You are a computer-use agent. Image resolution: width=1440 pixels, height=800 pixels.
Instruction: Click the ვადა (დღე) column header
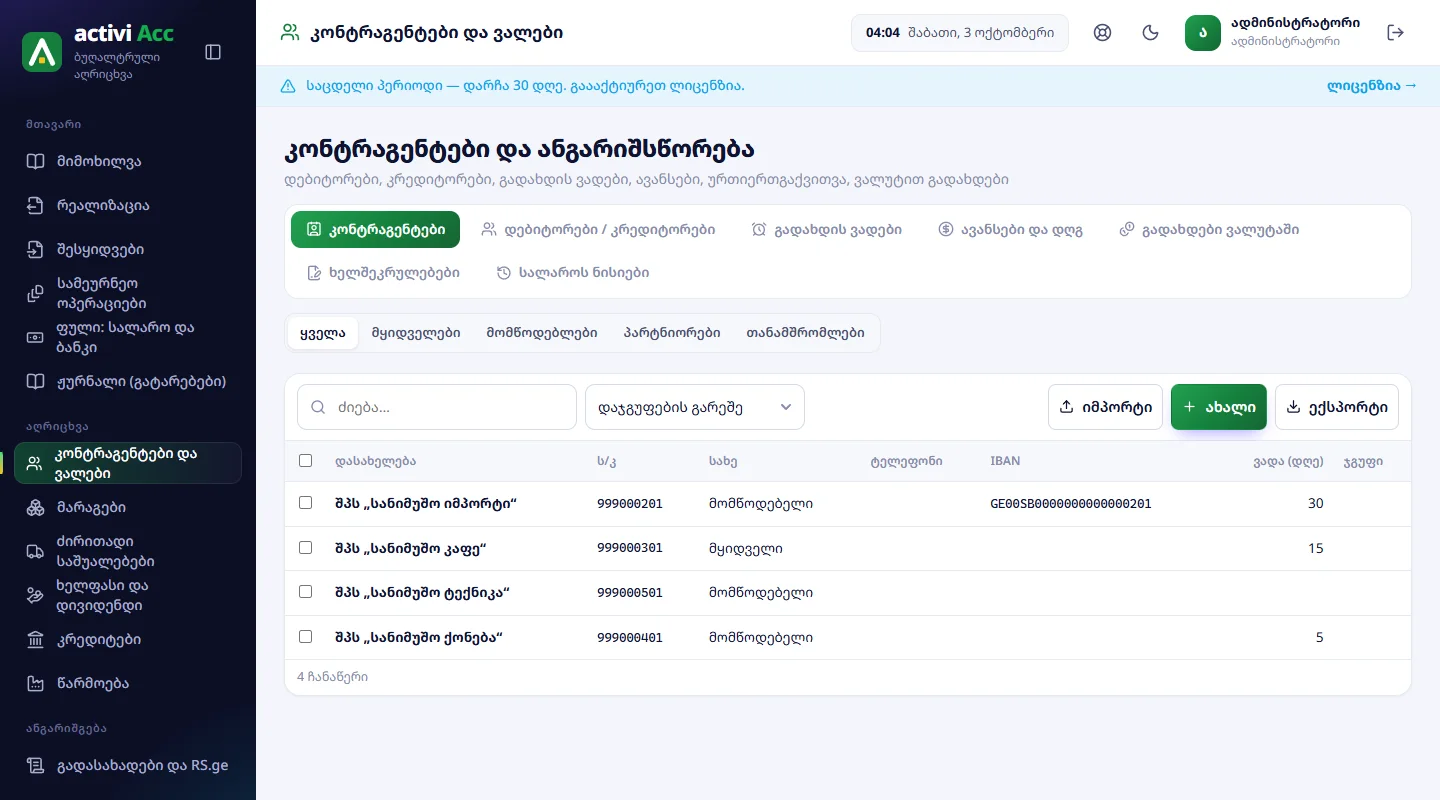coord(1288,461)
